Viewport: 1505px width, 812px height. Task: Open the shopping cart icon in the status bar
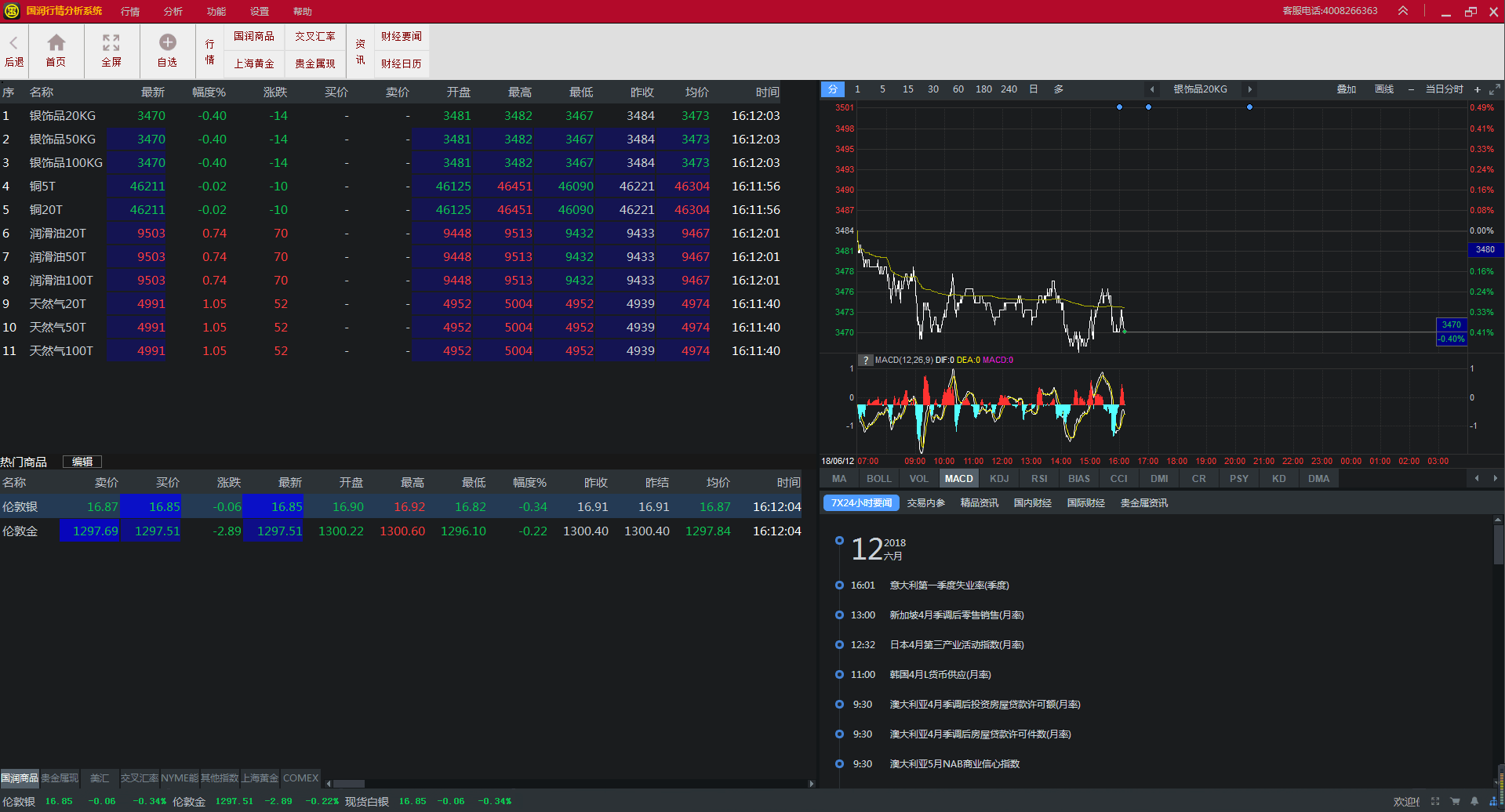coord(1456,801)
